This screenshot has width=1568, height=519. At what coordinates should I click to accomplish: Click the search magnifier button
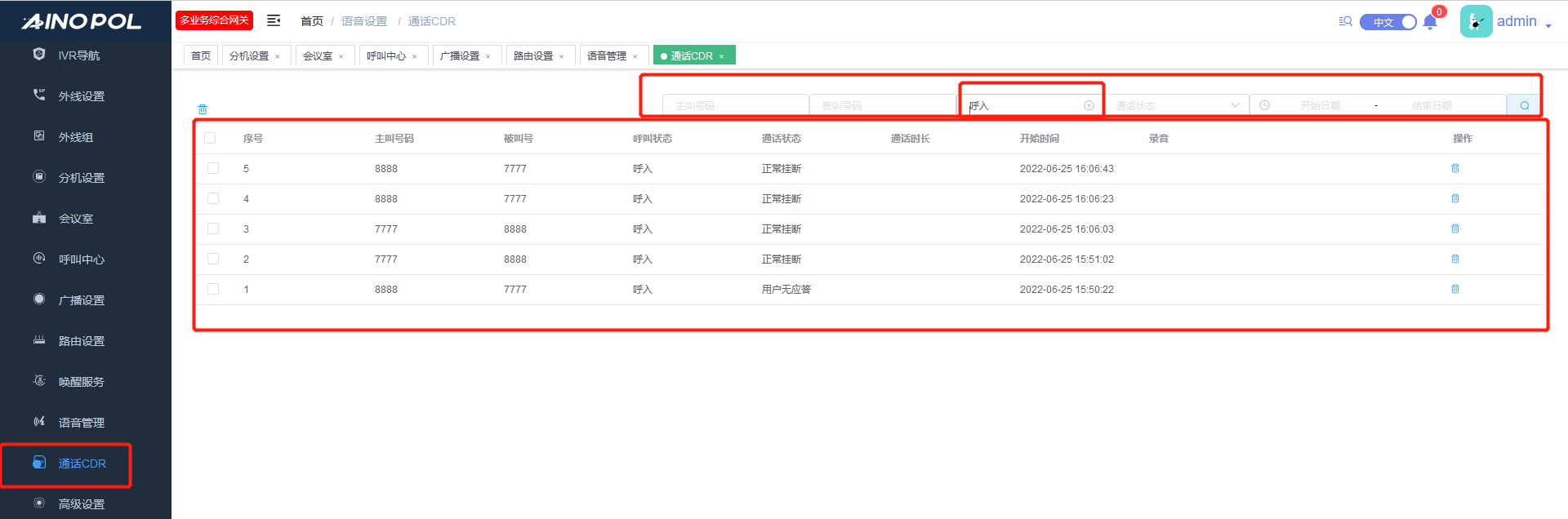click(x=1524, y=105)
